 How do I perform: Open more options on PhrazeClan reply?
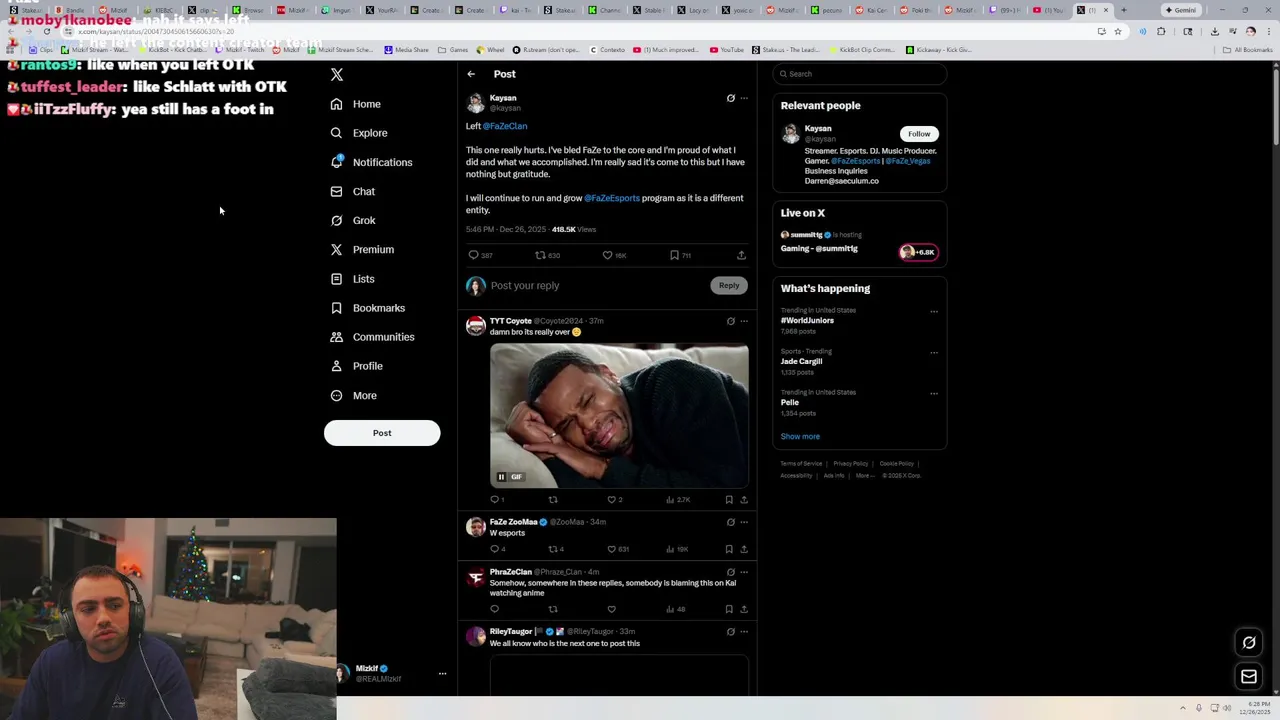pyautogui.click(x=744, y=572)
